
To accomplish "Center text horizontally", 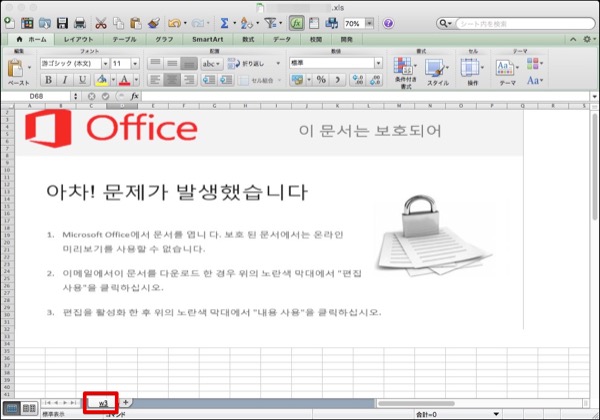I will tap(172, 80).
